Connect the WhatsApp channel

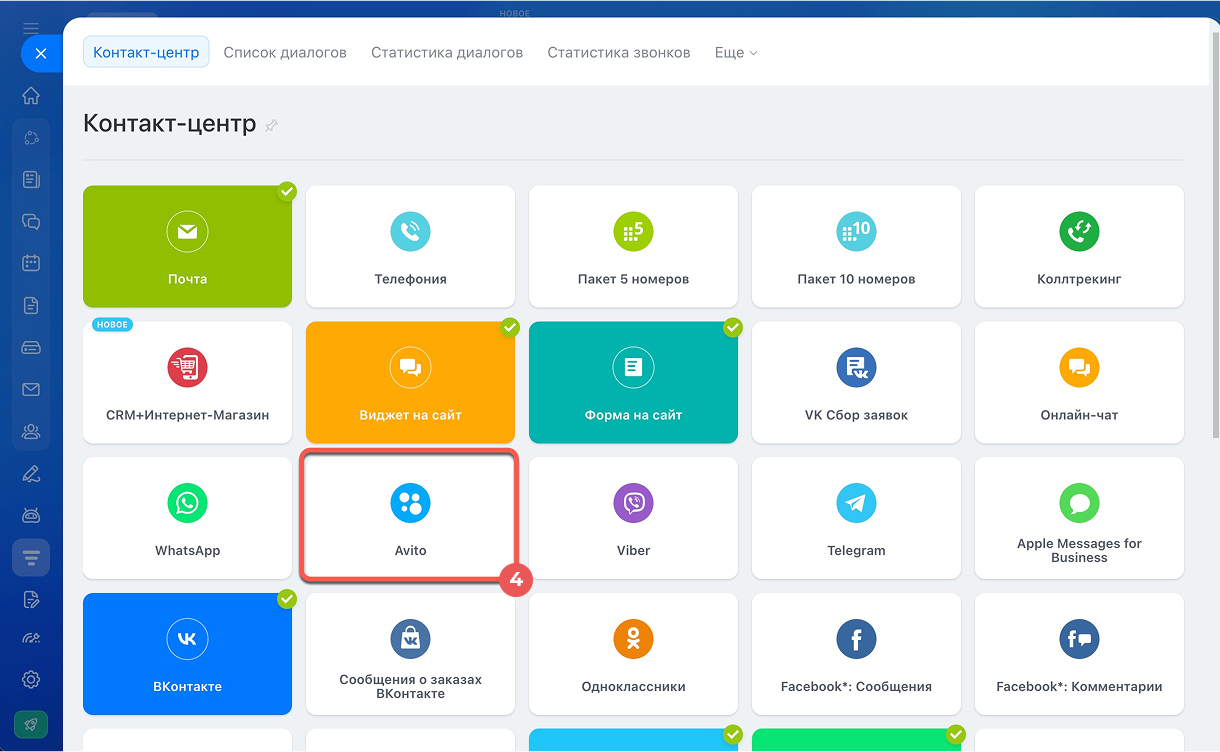tap(187, 518)
